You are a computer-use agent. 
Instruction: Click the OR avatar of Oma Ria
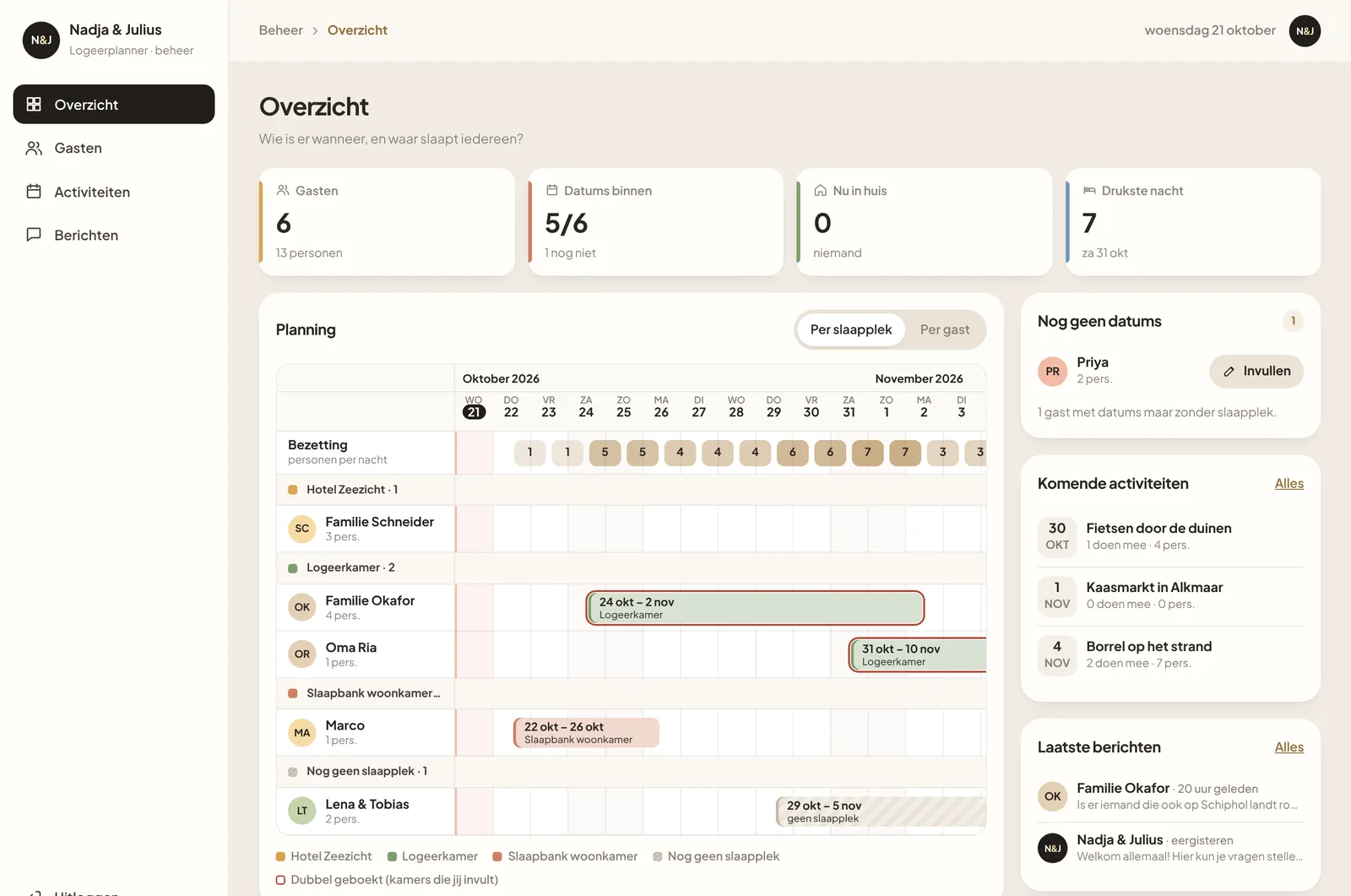point(302,654)
